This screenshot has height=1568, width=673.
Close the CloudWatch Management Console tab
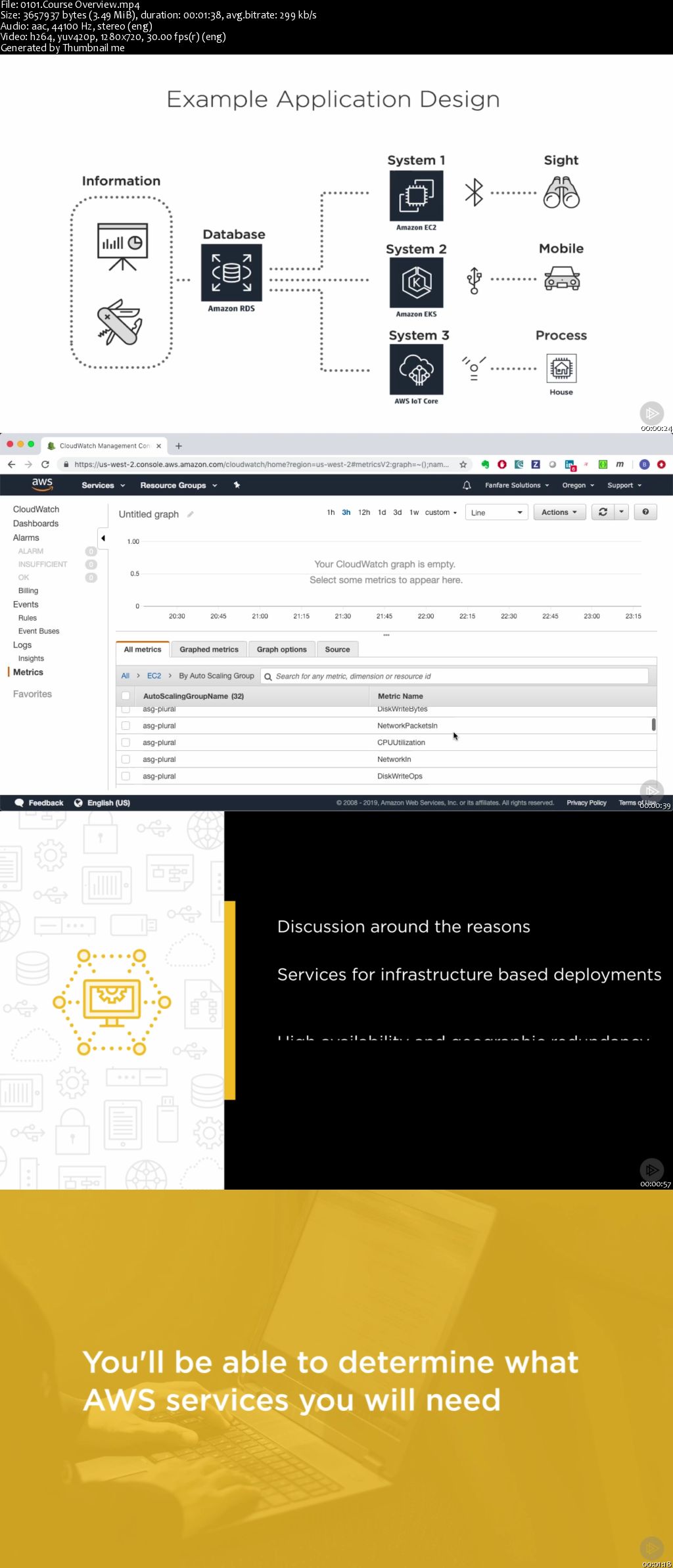click(158, 446)
